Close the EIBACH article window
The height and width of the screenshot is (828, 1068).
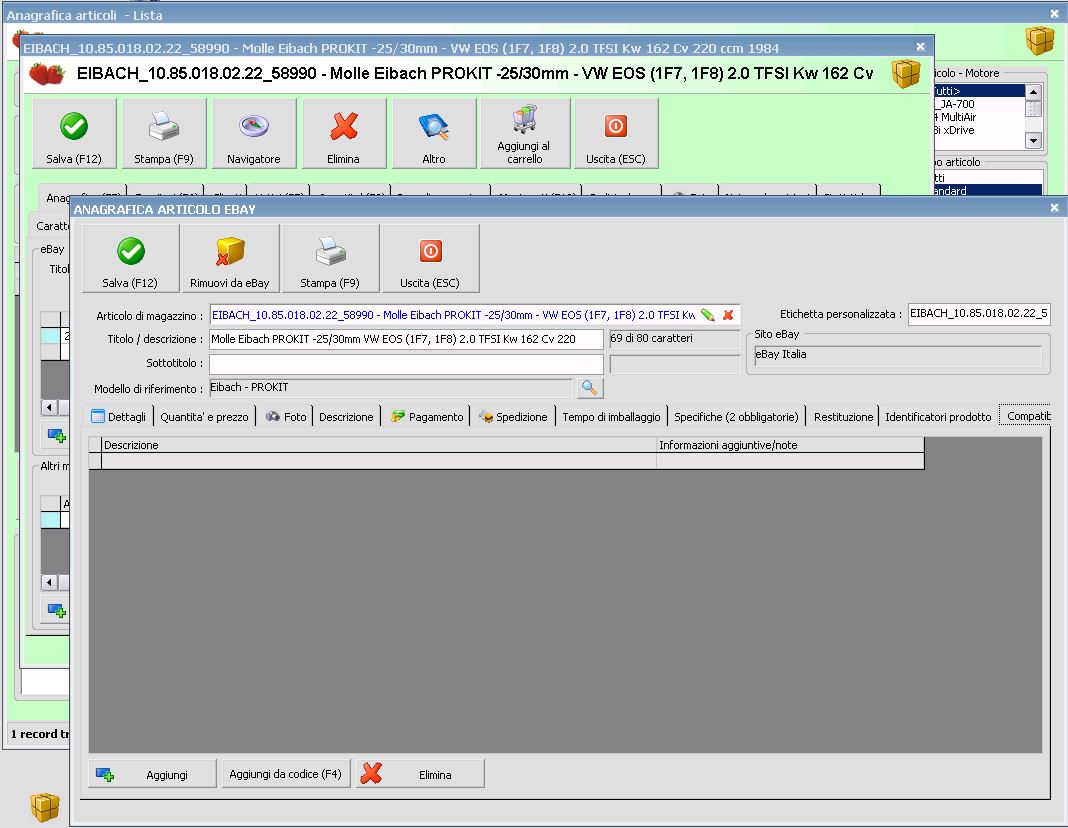[921, 46]
